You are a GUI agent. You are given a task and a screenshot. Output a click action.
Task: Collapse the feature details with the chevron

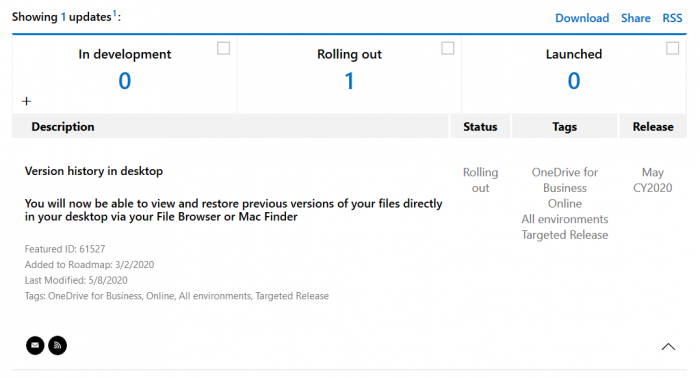668,347
